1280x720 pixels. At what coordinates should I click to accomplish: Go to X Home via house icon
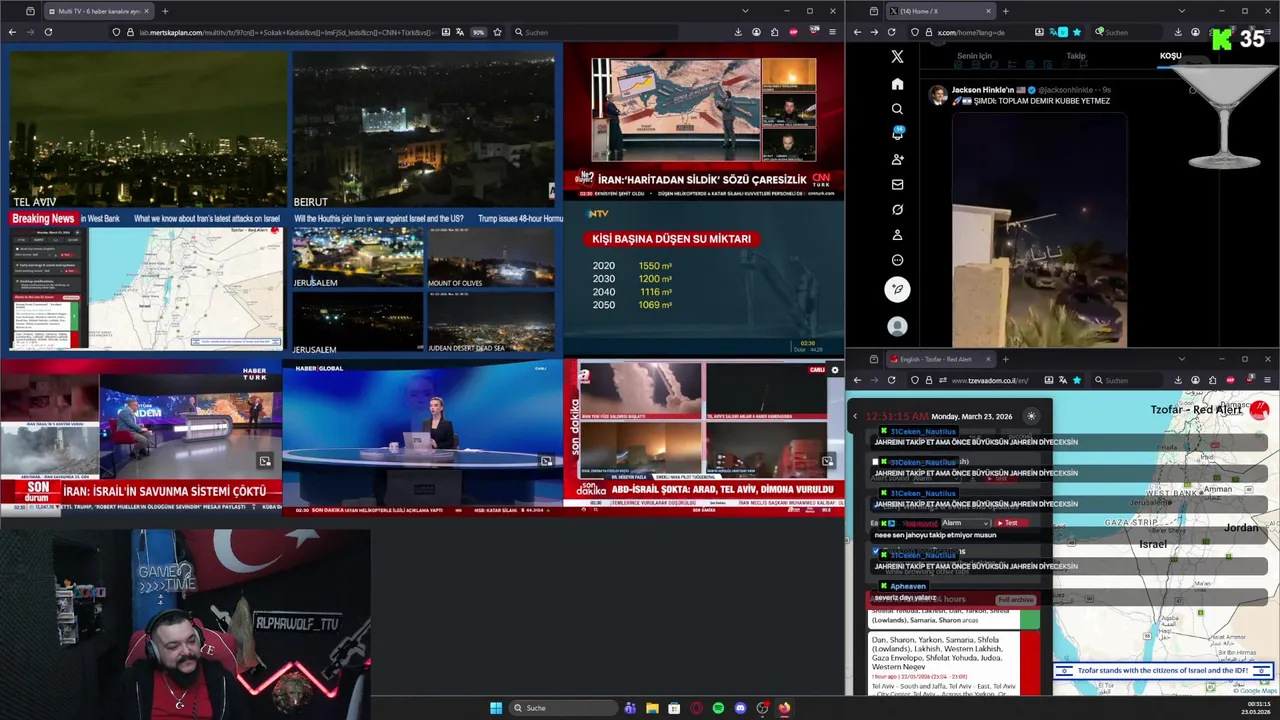[x=897, y=83]
